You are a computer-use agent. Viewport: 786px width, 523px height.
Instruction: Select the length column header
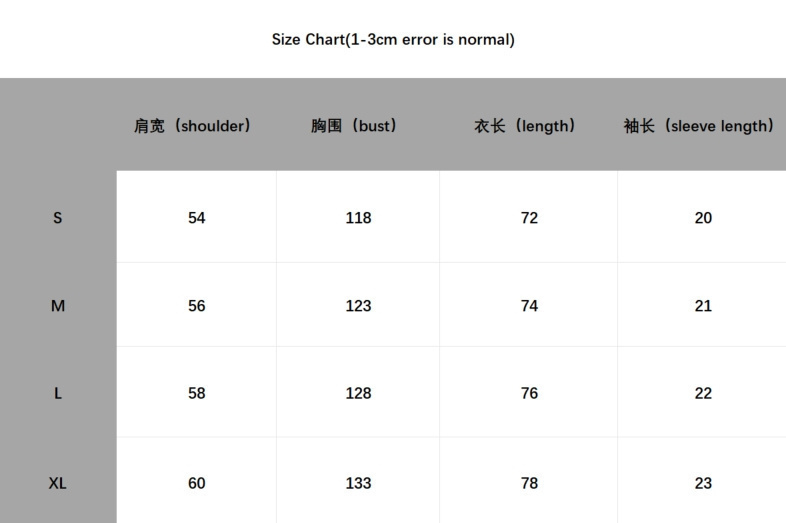click(x=524, y=125)
